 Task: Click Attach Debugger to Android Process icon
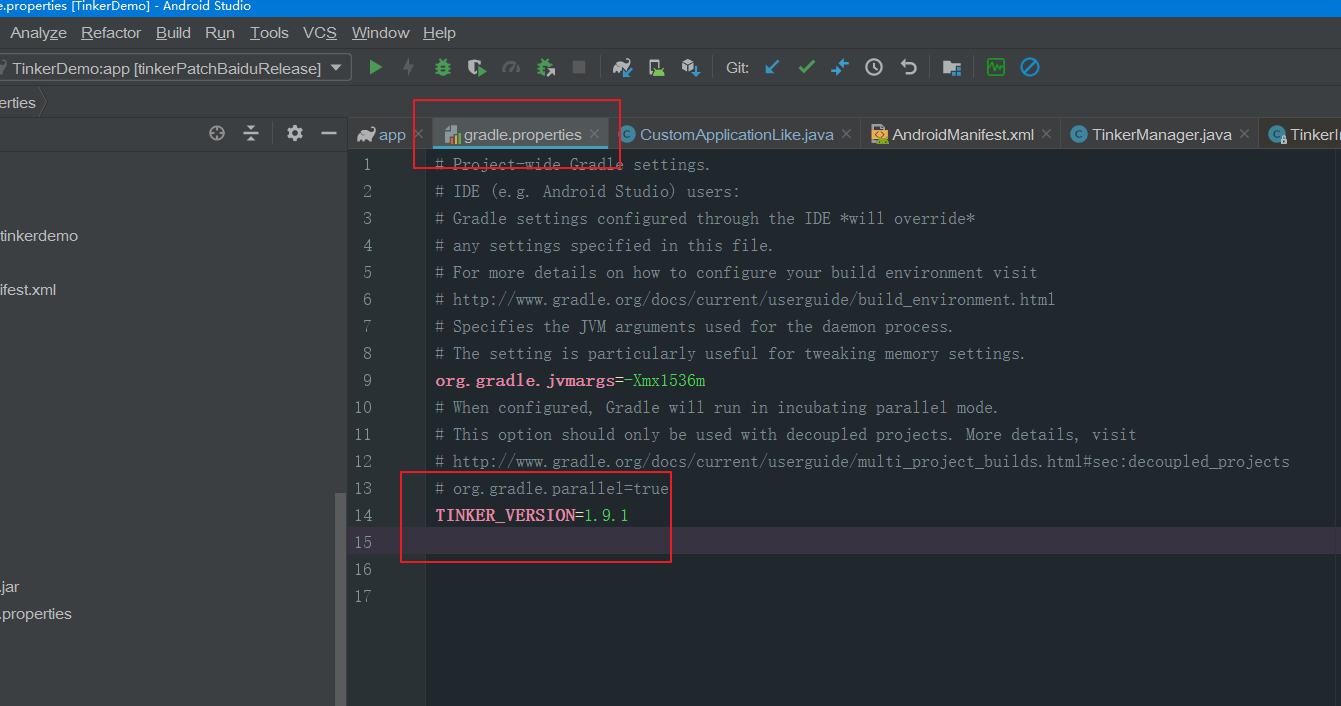pos(546,68)
